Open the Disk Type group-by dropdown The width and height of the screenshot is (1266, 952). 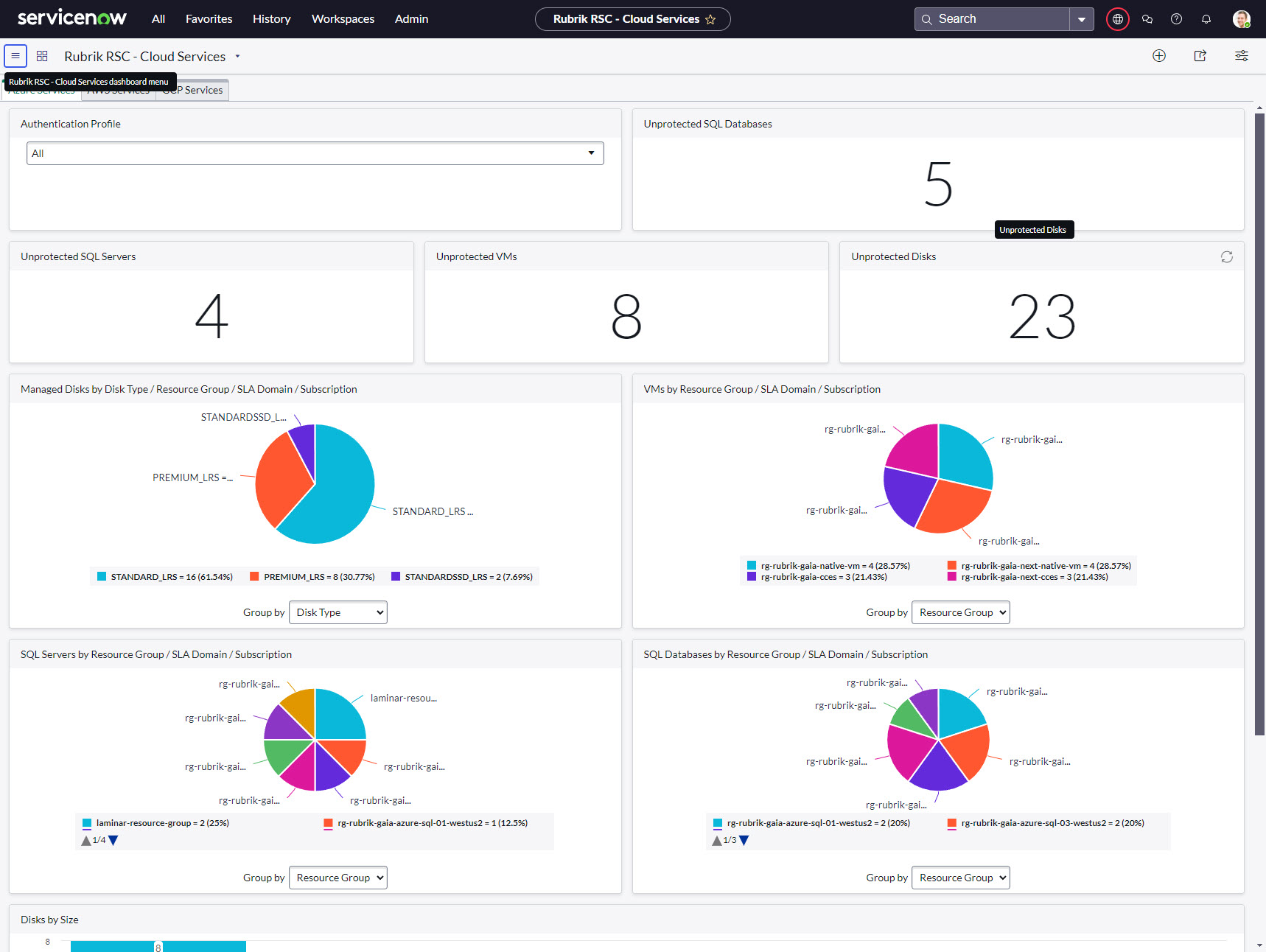[338, 612]
